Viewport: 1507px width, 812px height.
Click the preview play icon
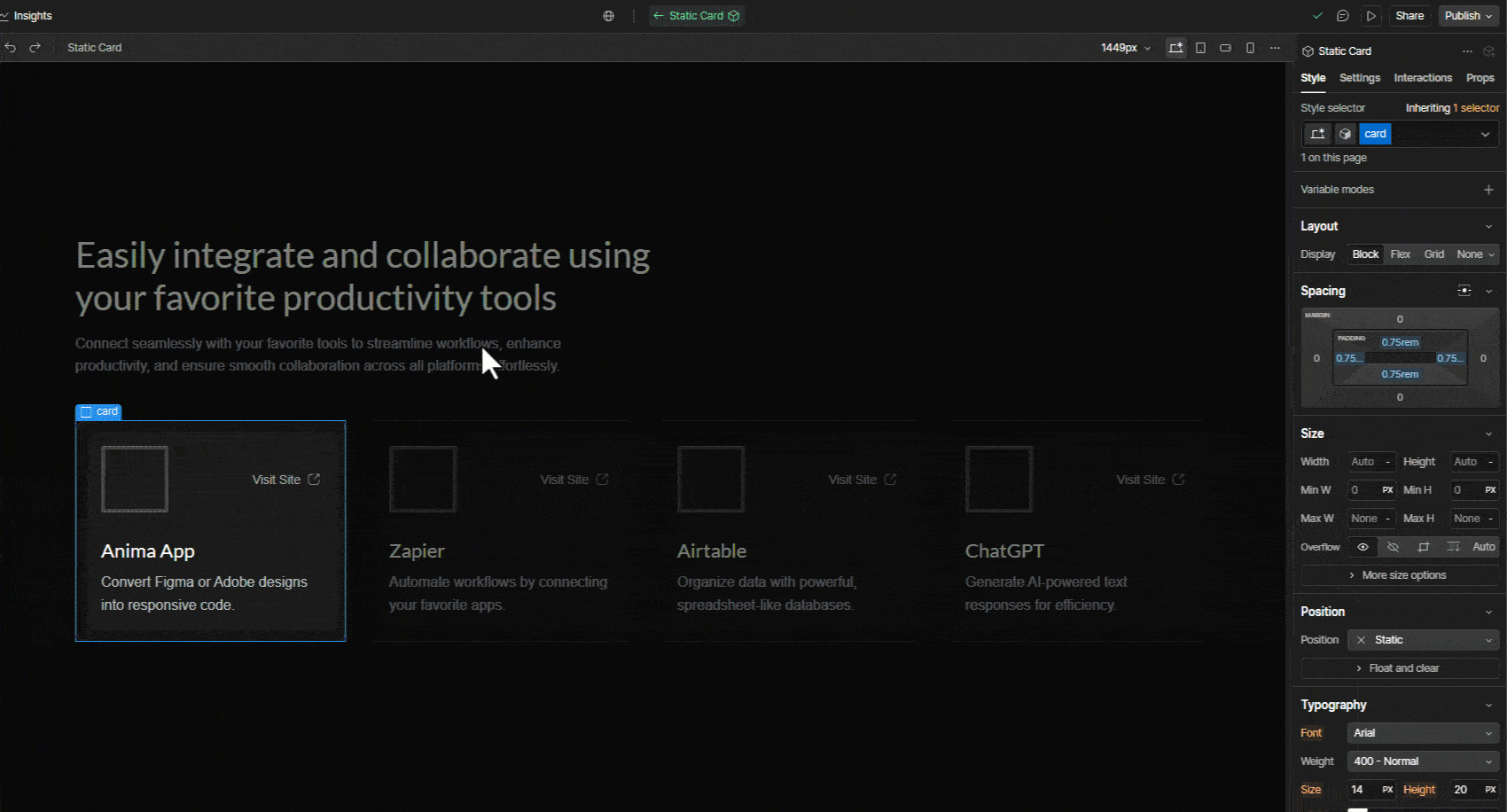(x=1371, y=16)
